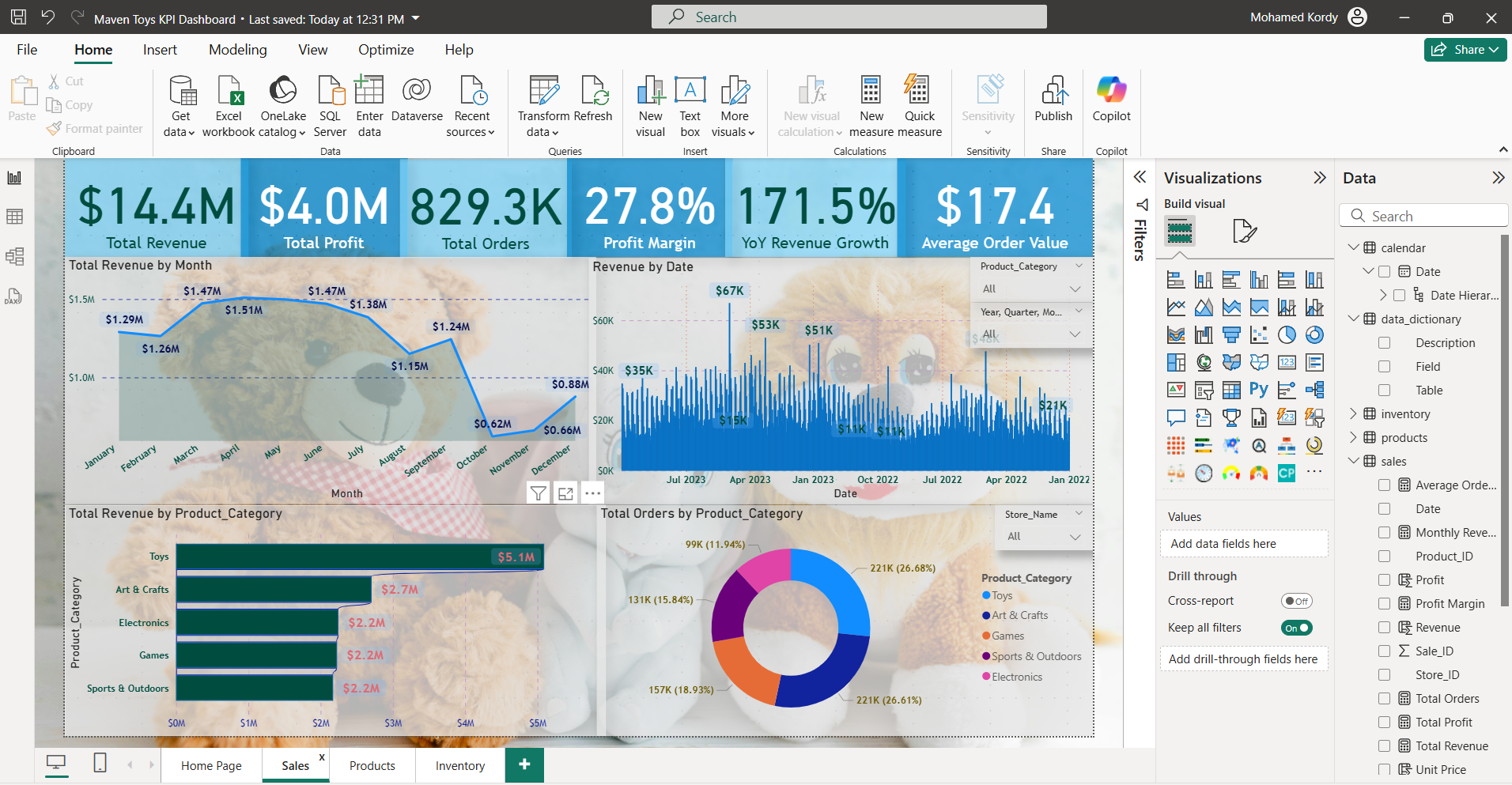The width and height of the screenshot is (1512, 785).
Task: Insert a New visual
Action: (651, 107)
